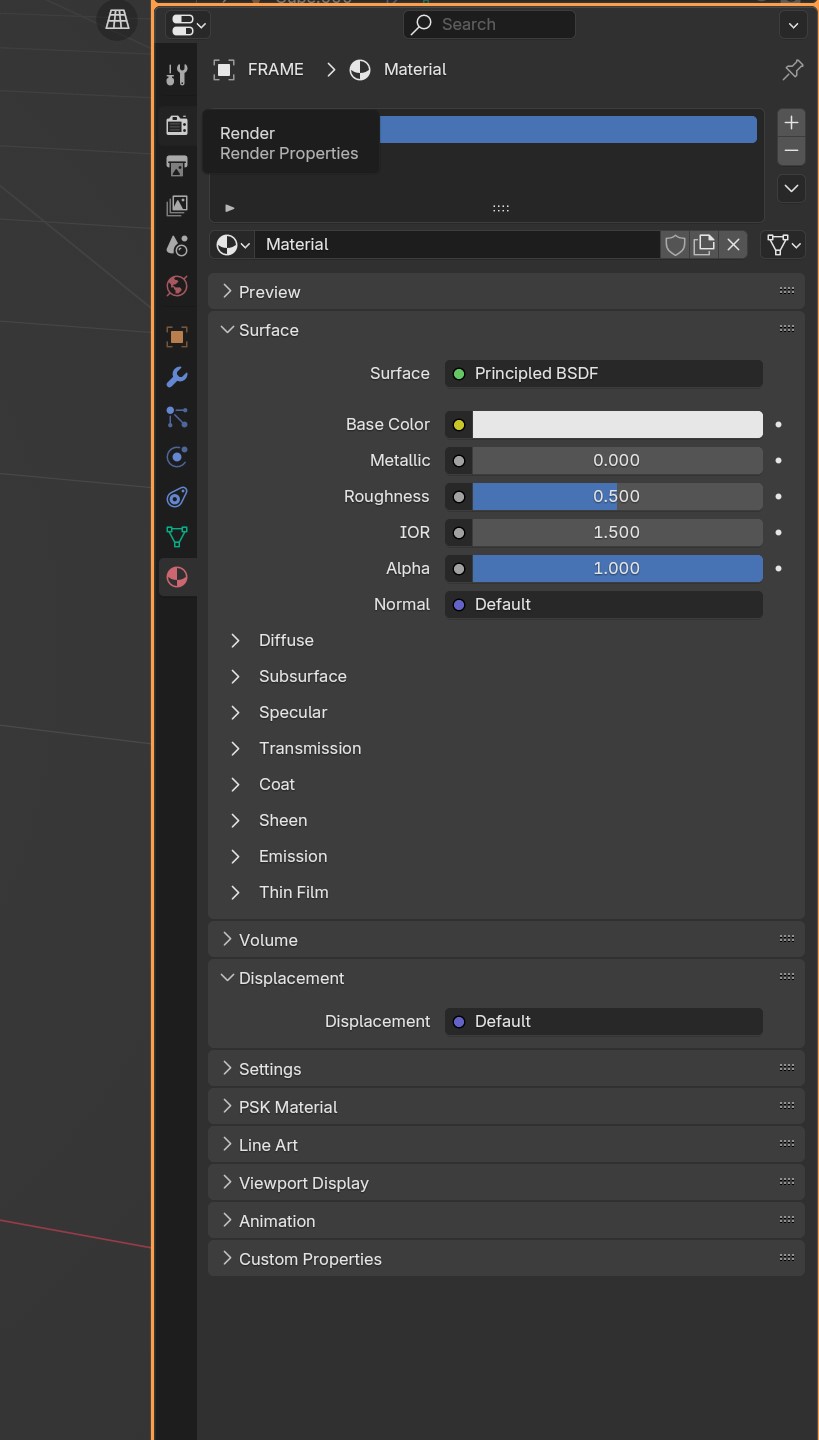
Task: Open the View Layer properties tab
Action: (177, 205)
